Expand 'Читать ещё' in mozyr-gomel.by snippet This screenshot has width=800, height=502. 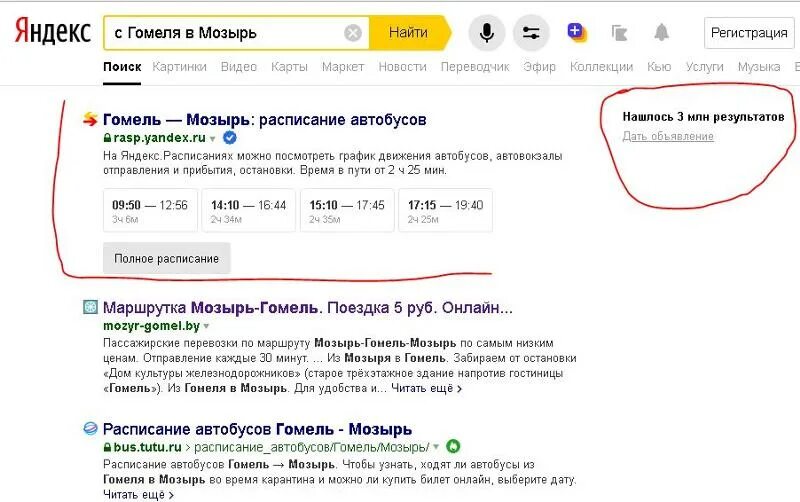426,388
